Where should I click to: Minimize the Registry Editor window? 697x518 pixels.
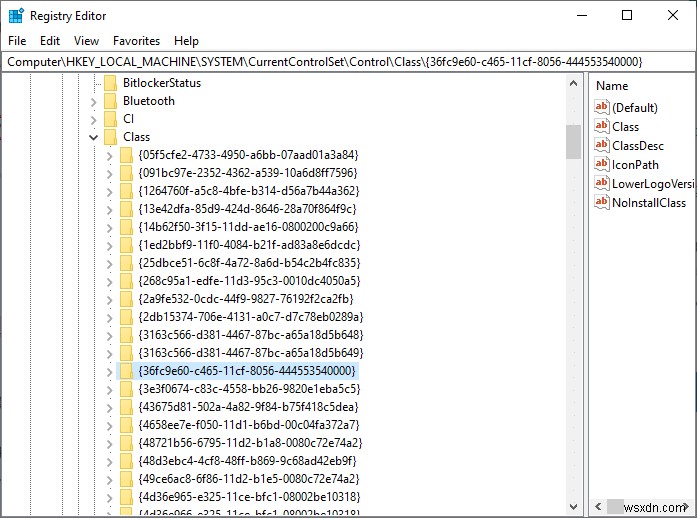[x=582, y=16]
